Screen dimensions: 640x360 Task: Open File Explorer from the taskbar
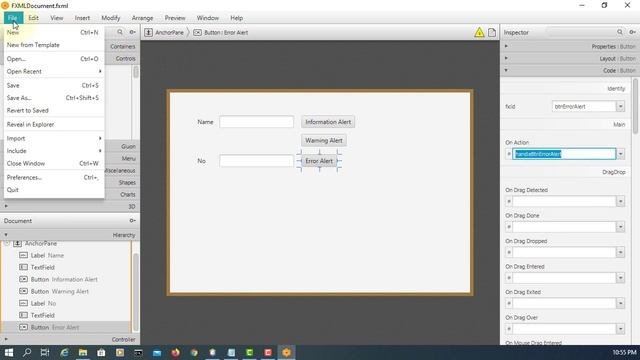pyautogui.click(x=83, y=352)
